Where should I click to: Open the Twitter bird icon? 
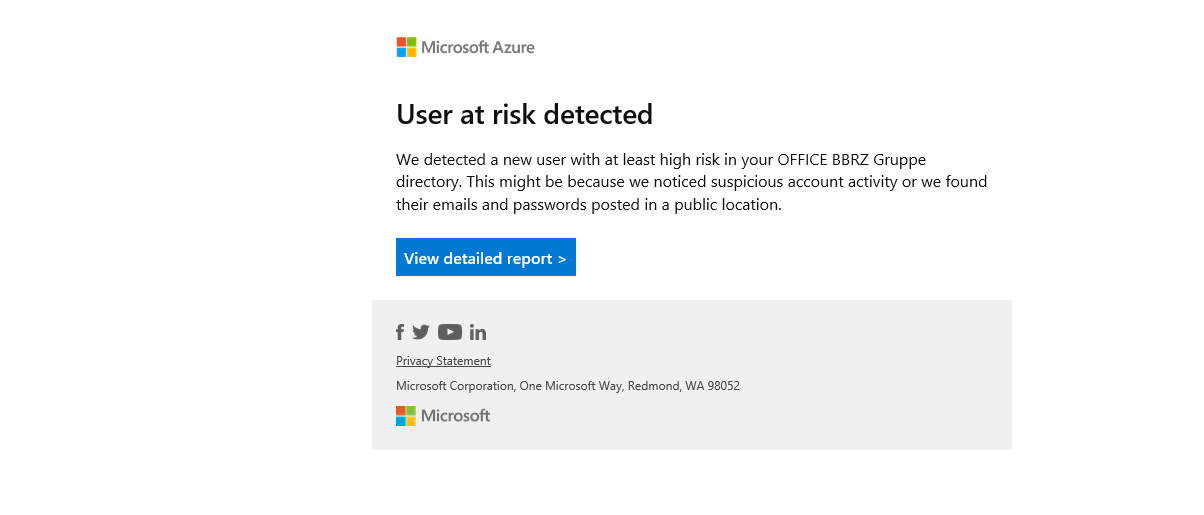tap(421, 332)
